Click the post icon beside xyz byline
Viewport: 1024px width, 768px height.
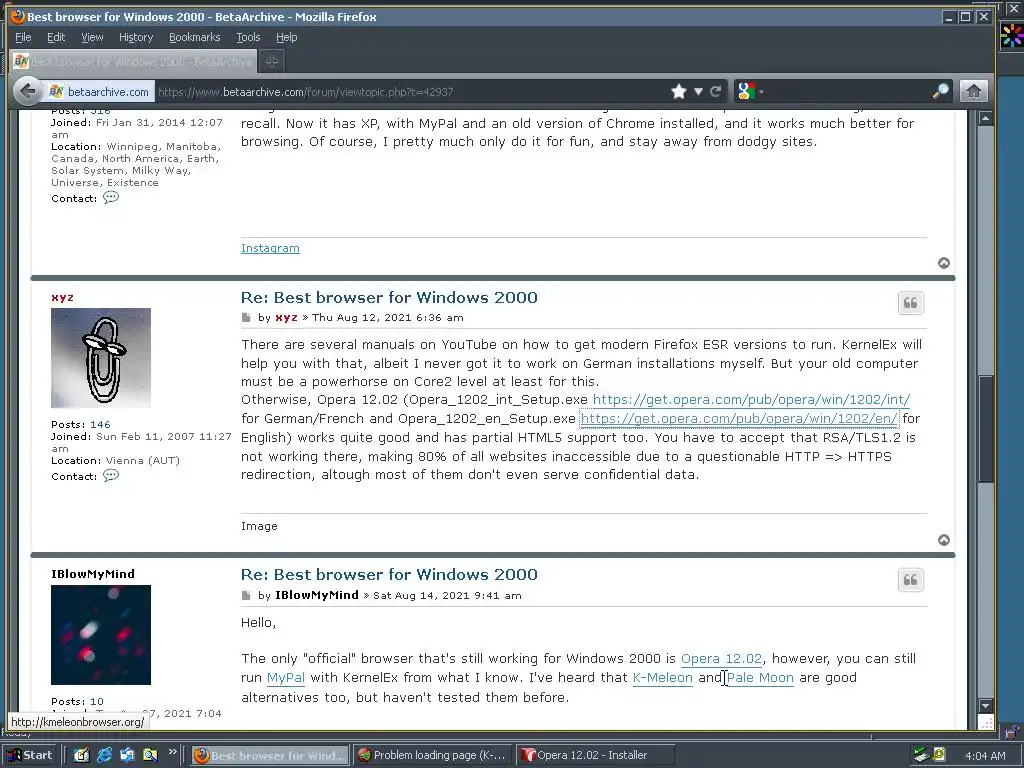(x=246, y=318)
